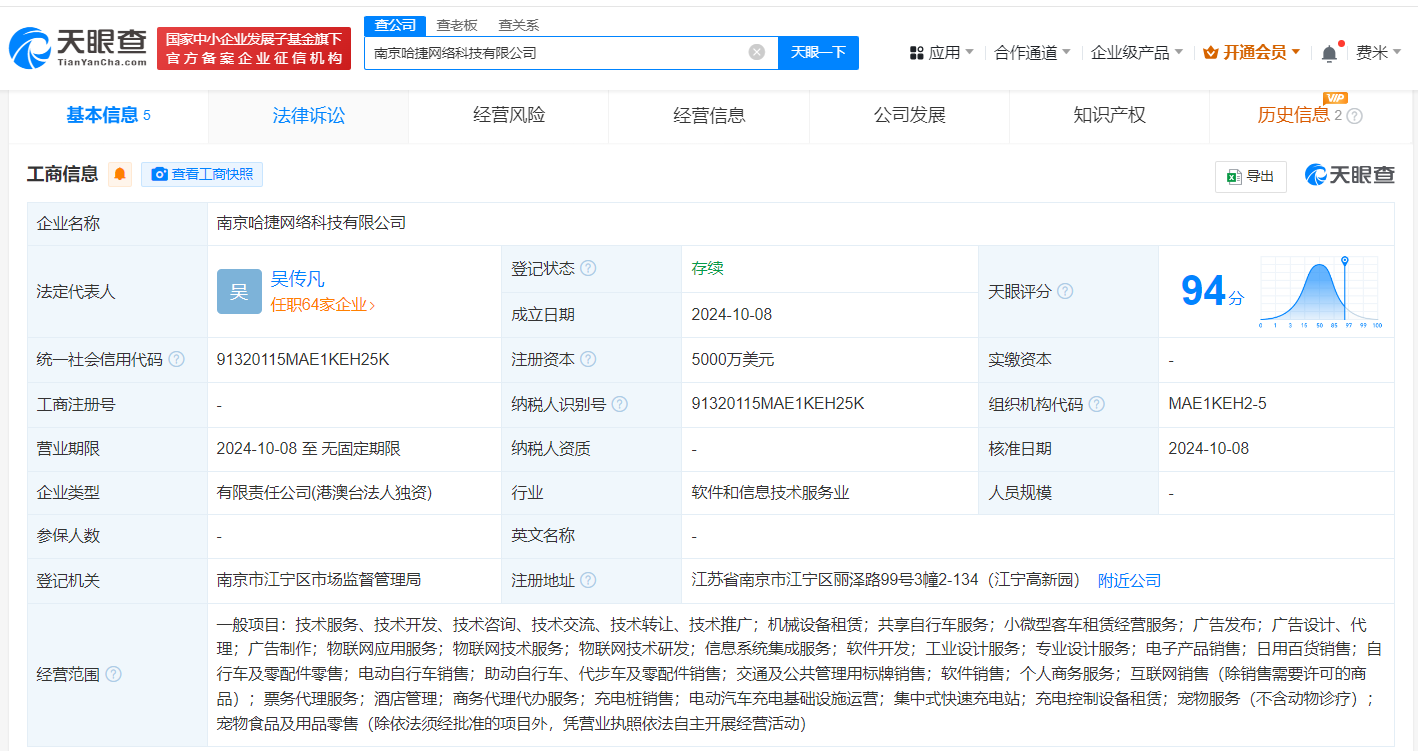The height and width of the screenshot is (751, 1418).
Task: Click the help icon next to 组织机构代码
Action: point(1097,404)
